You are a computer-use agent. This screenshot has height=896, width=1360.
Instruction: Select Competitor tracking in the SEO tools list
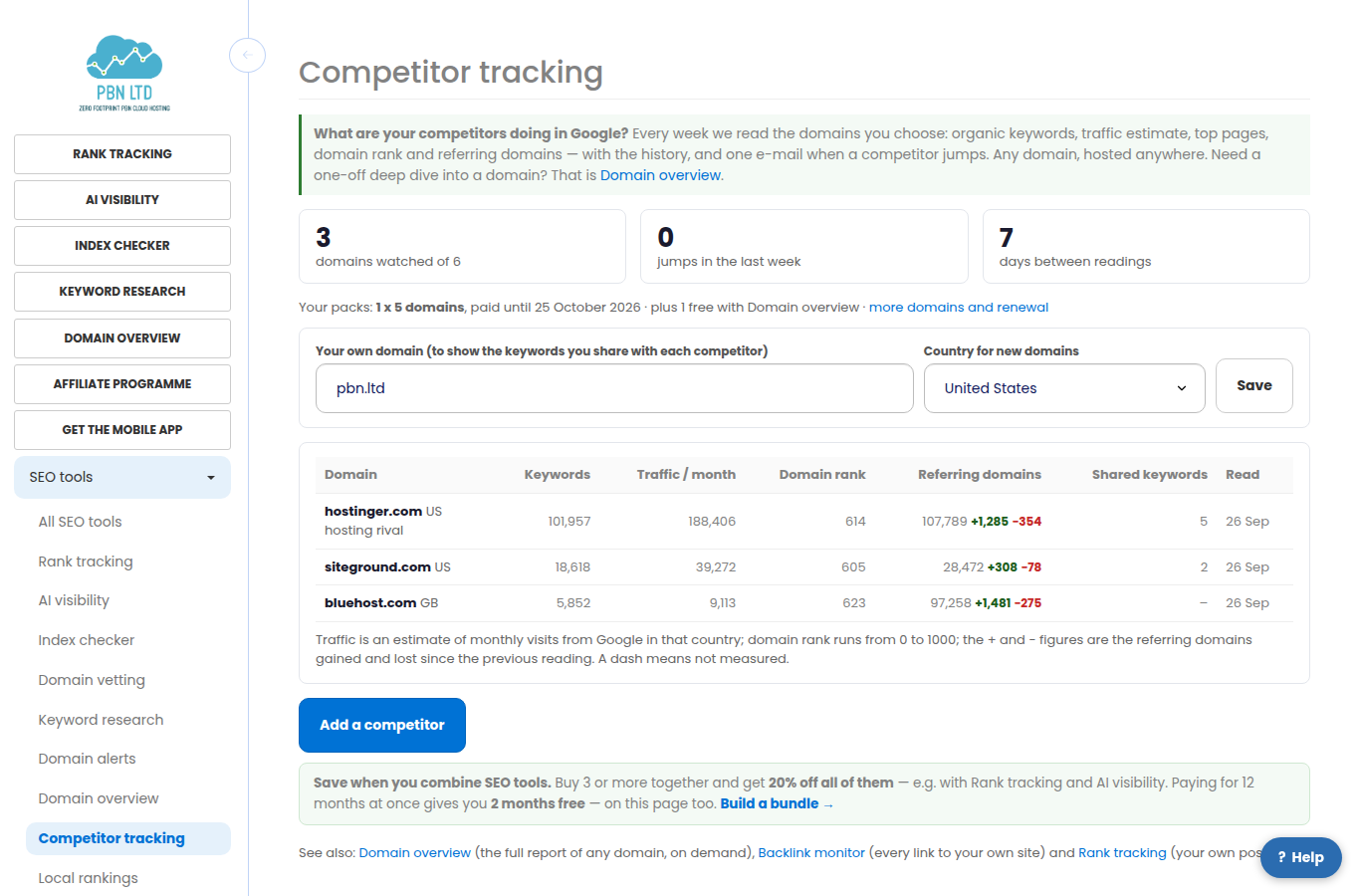[128, 838]
